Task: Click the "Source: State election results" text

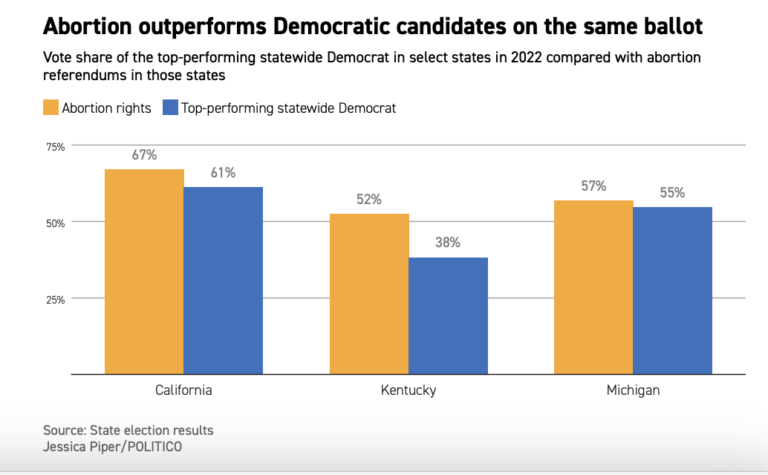Action: (x=128, y=430)
